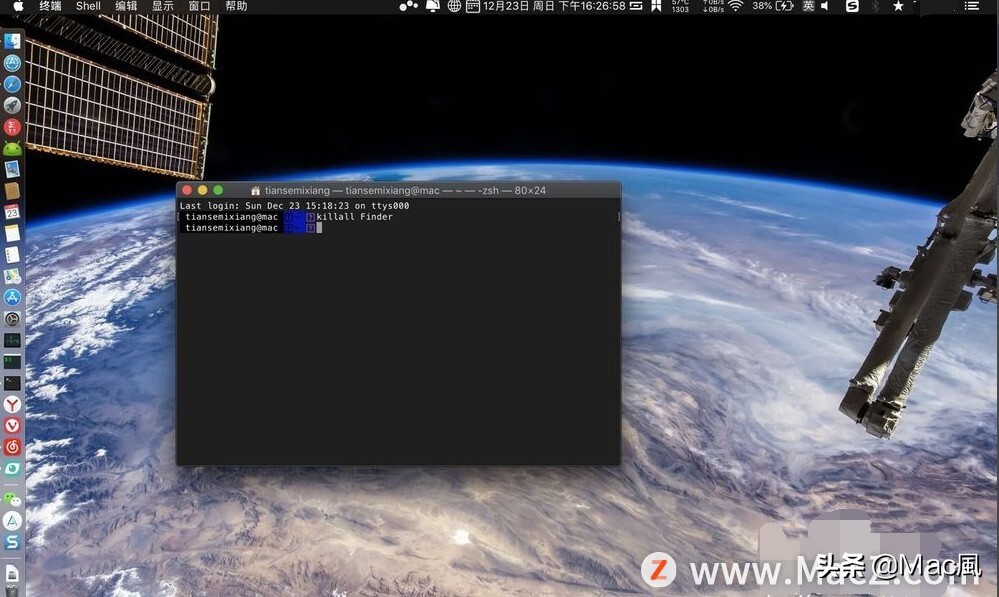Open WeChat from the Dock
The image size is (999, 597).
12,500
